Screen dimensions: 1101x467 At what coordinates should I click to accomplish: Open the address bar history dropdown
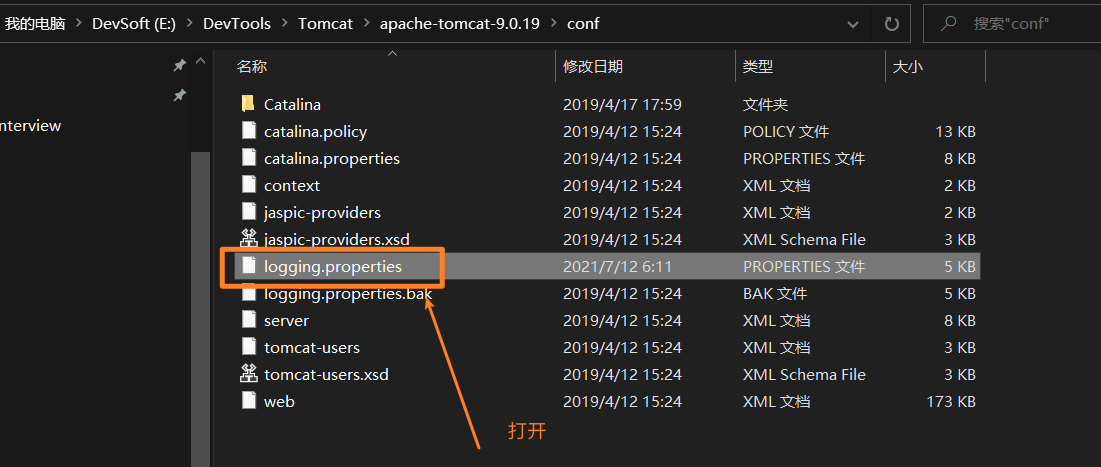852,23
